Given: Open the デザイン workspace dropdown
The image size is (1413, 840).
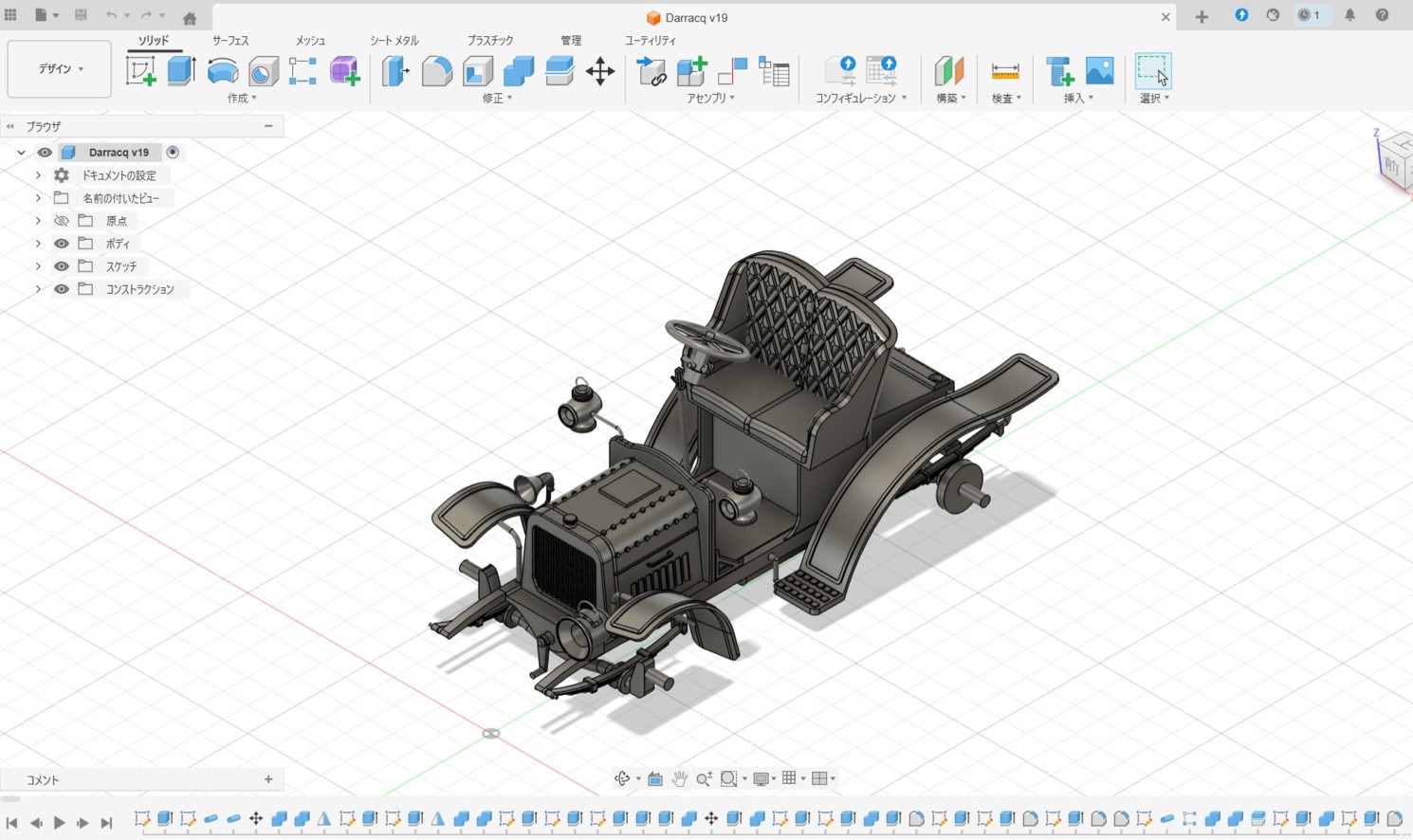Looking at the screenshot, I should [60, 69].
